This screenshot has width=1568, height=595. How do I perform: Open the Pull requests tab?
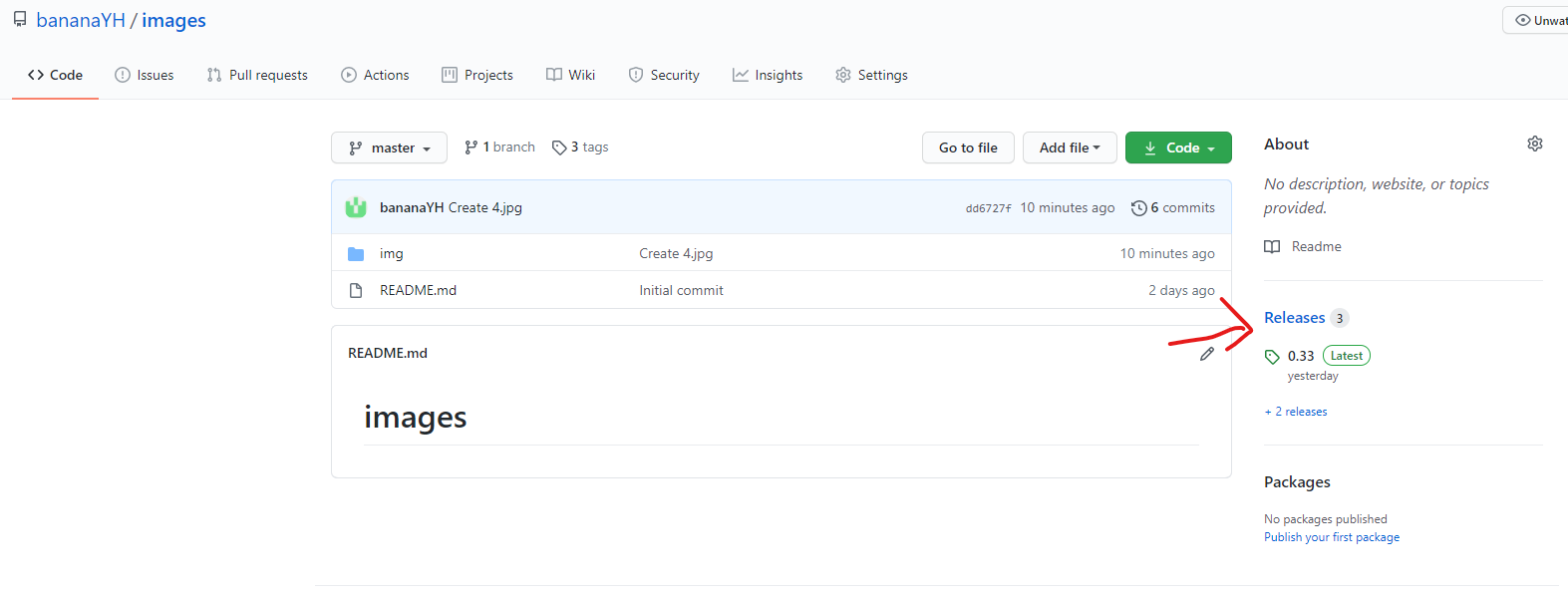[257, 75]
